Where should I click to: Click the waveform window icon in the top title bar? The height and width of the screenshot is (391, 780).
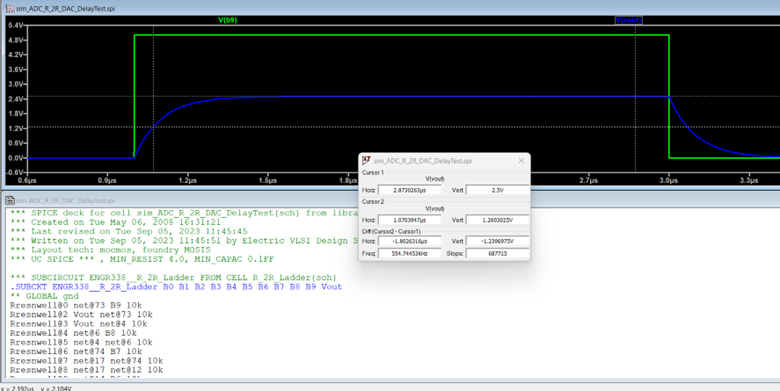tap(10, 8)
